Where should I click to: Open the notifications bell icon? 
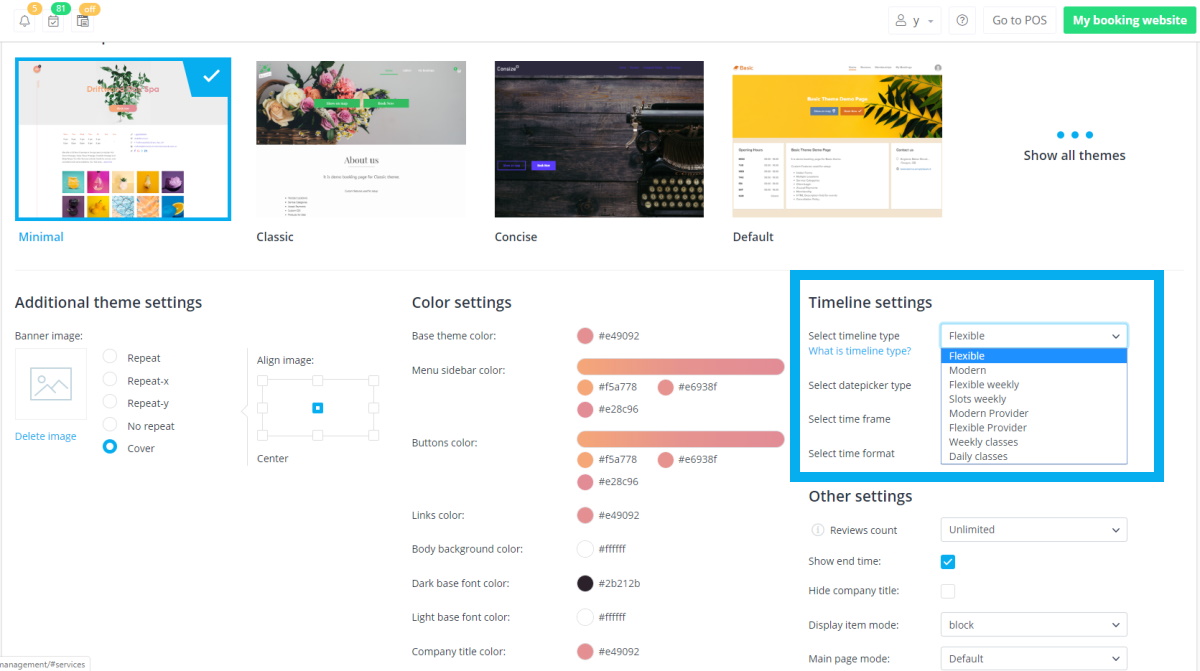point(25,21)
